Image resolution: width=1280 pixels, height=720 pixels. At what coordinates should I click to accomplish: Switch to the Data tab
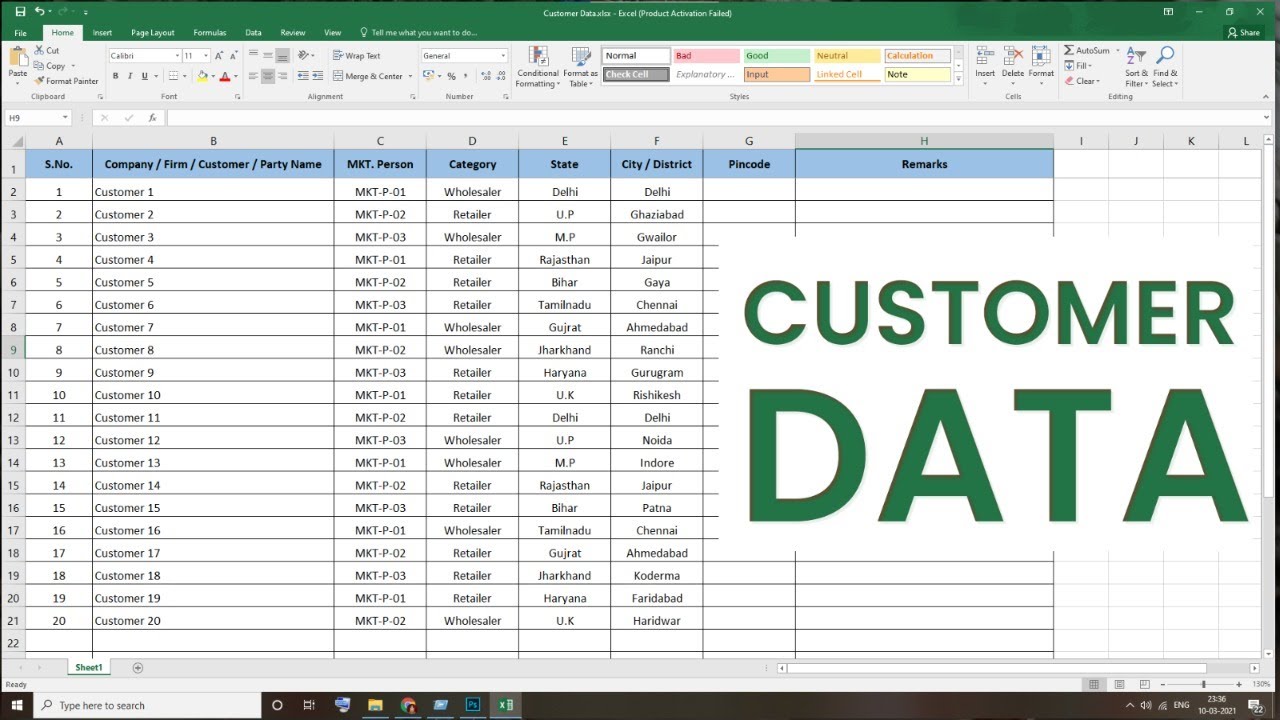point(253,32)
